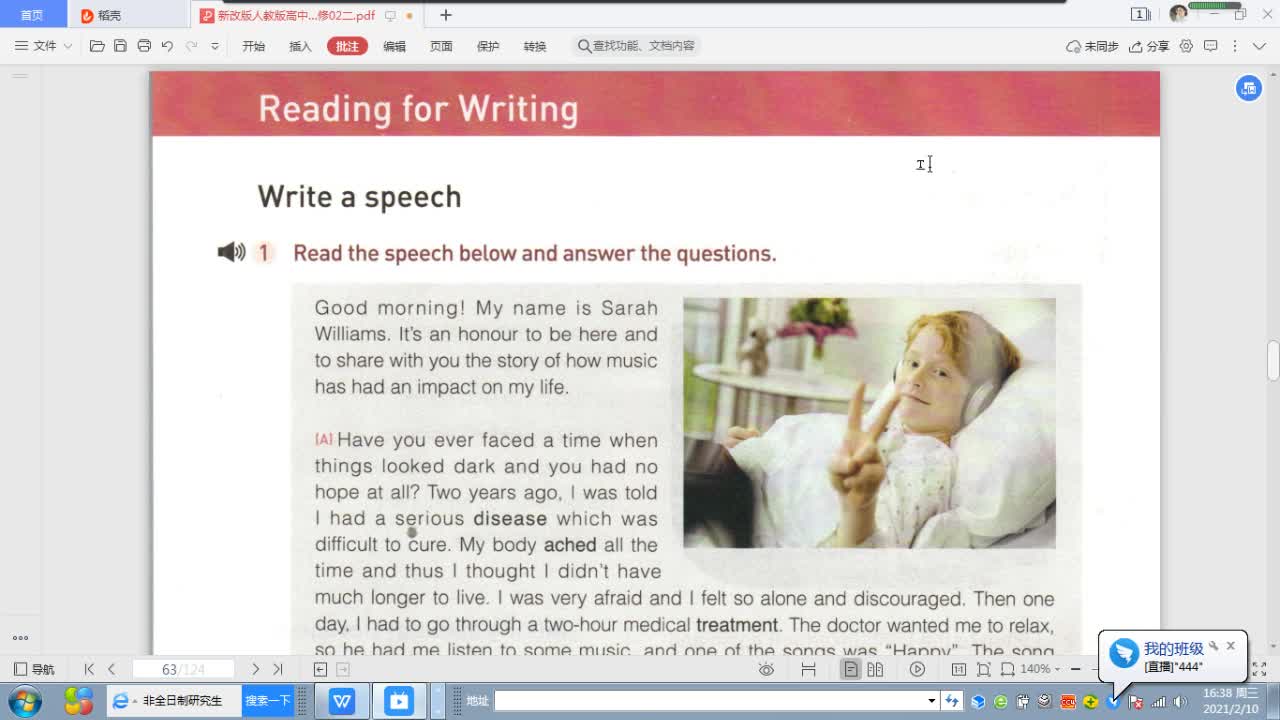The height and width of the screenshot is (720, 1280).
Task: Click the vertical scrollbar thumb
Action: pos(1273,361)
